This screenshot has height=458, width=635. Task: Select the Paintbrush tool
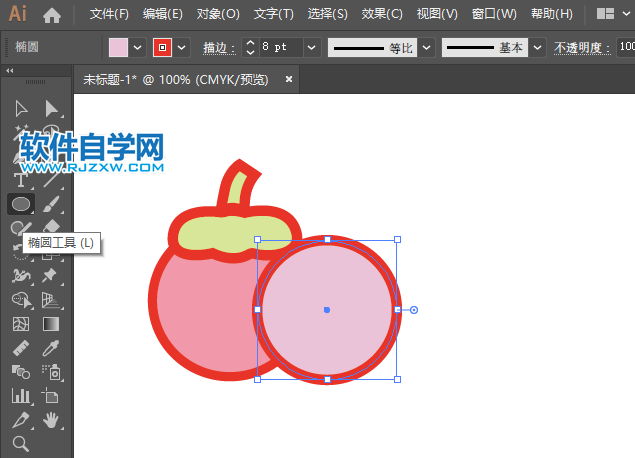(51, 204)
